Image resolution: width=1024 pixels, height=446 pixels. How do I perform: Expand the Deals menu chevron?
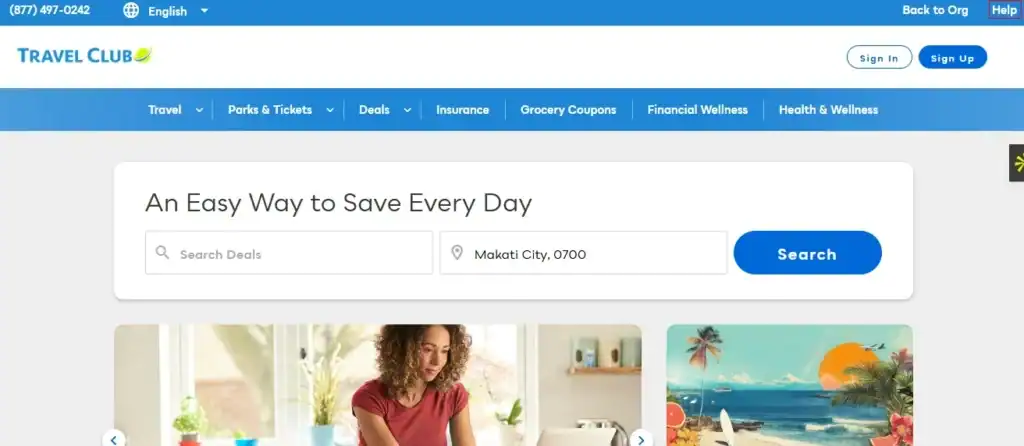pos(407,110)
